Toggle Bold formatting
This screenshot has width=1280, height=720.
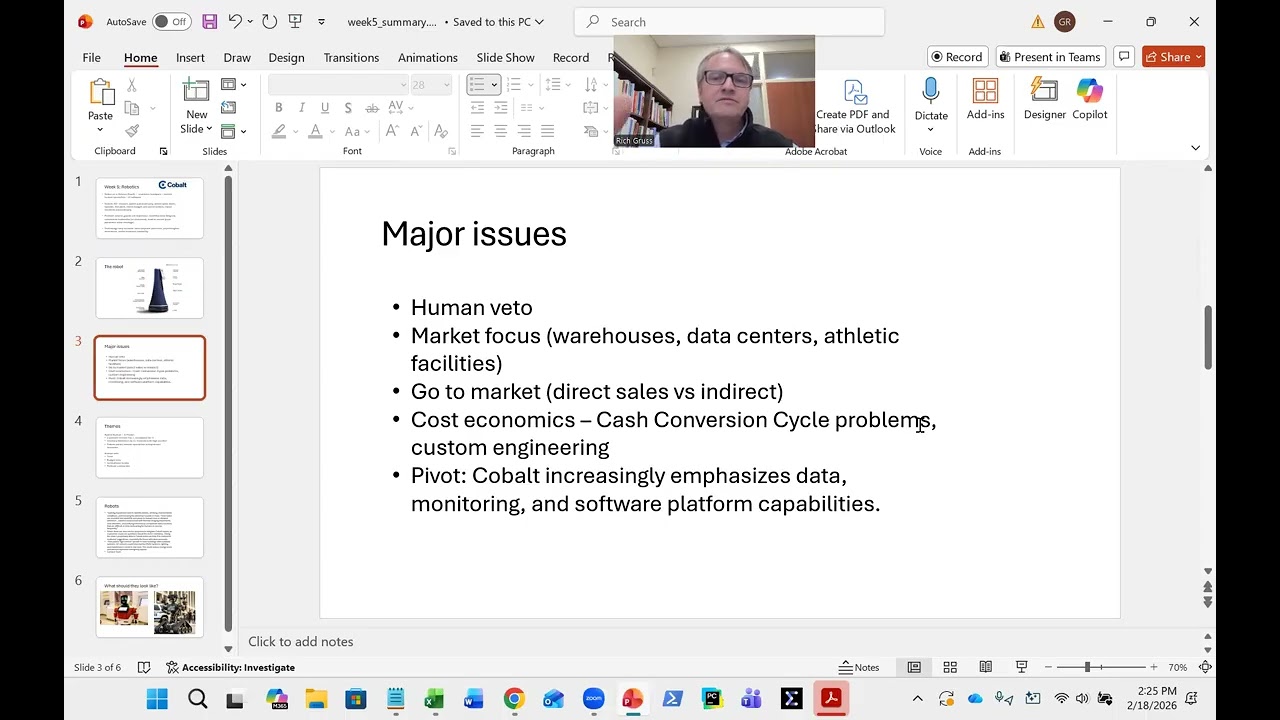pyautogui.click(x=278, y=108)
